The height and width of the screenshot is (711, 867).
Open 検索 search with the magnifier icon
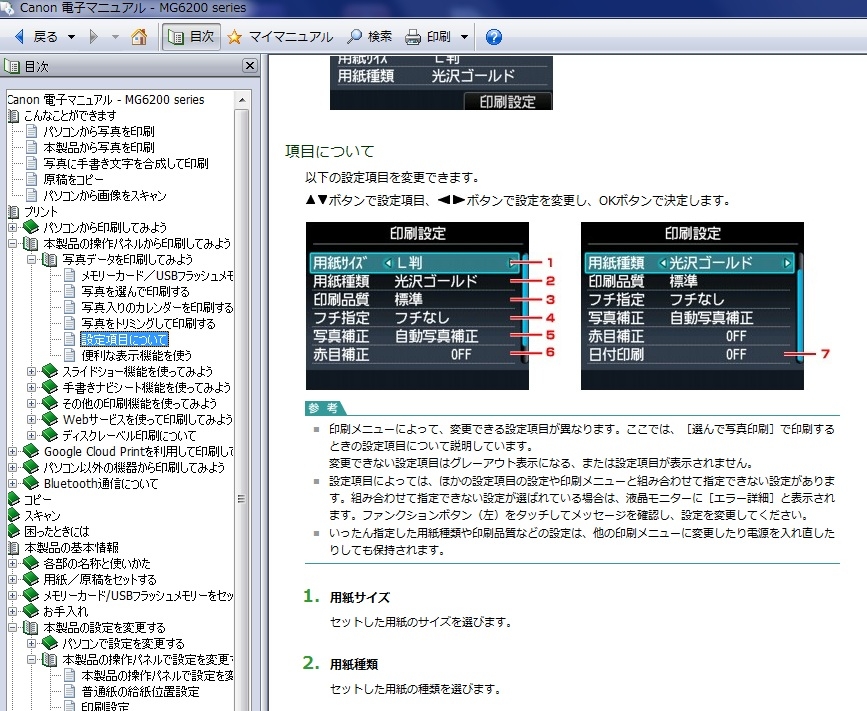coord(369,37)
